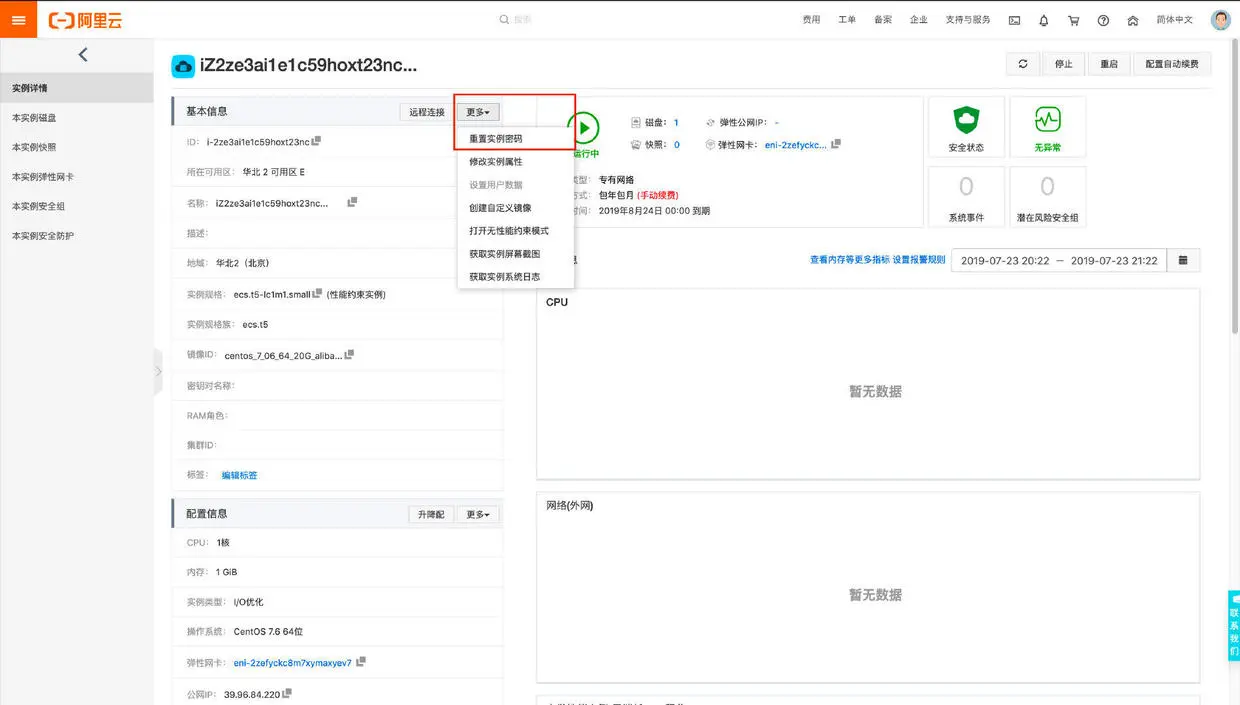Click the monitoring date range field
This screenshot has height=705, width=1240.
[x=1059, y=260]
